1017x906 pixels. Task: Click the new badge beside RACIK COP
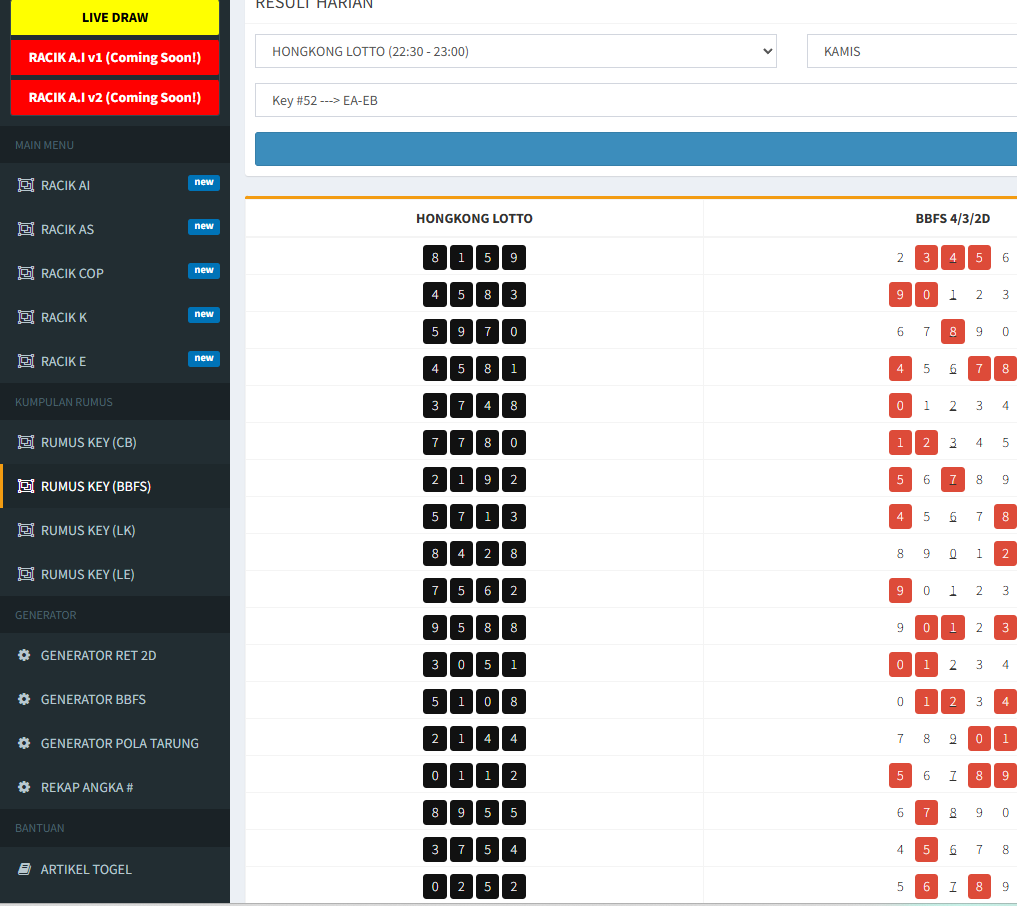(x=204, y=270)
